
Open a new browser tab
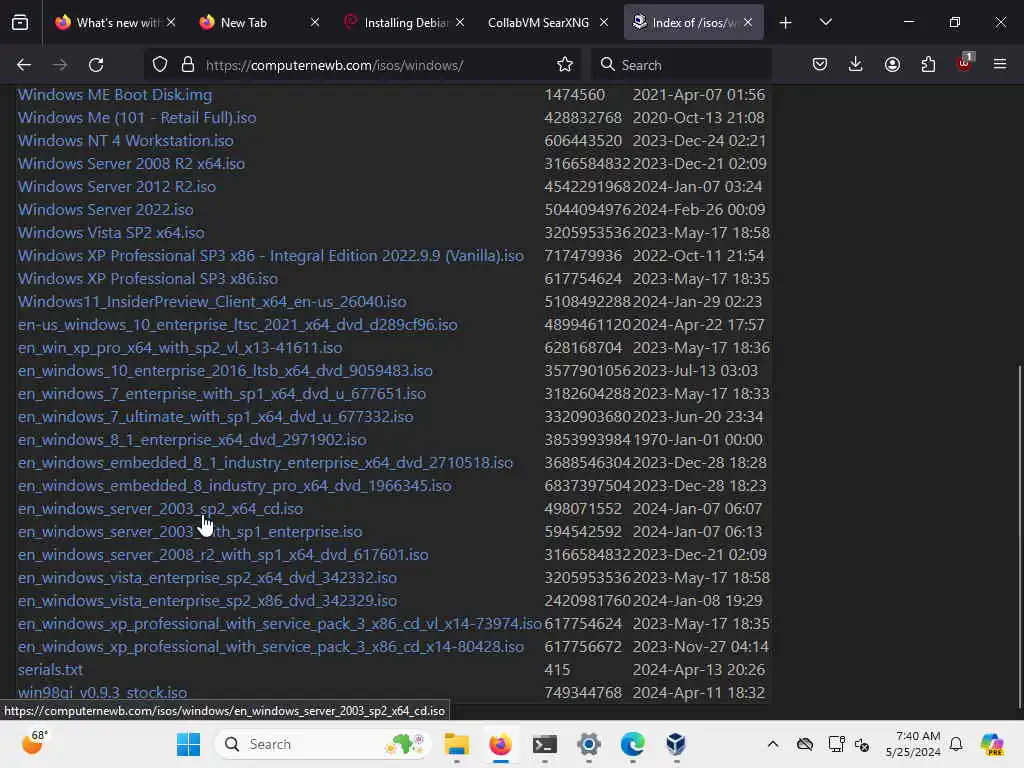(786, 23)
